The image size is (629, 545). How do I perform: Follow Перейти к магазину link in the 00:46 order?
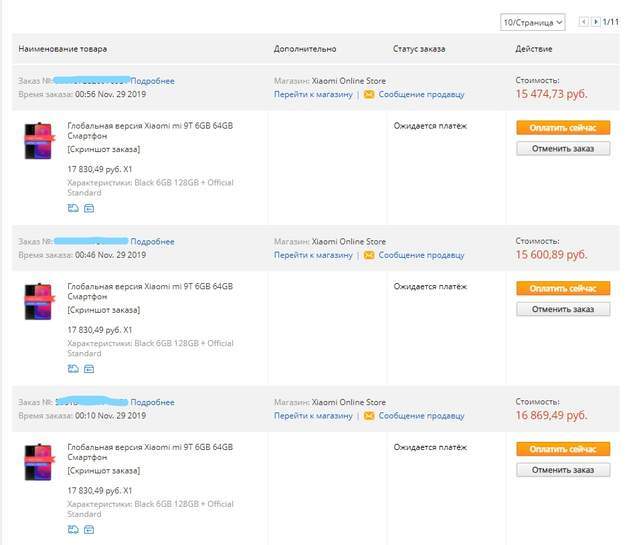(x=313, y=255)
